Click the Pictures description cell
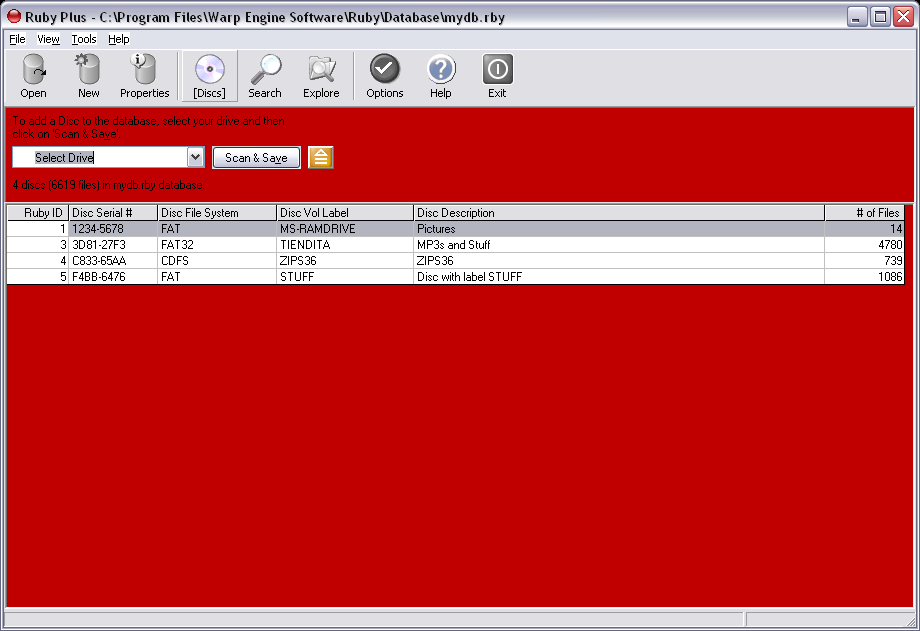The image size is (920, 631). coord(619,229)
